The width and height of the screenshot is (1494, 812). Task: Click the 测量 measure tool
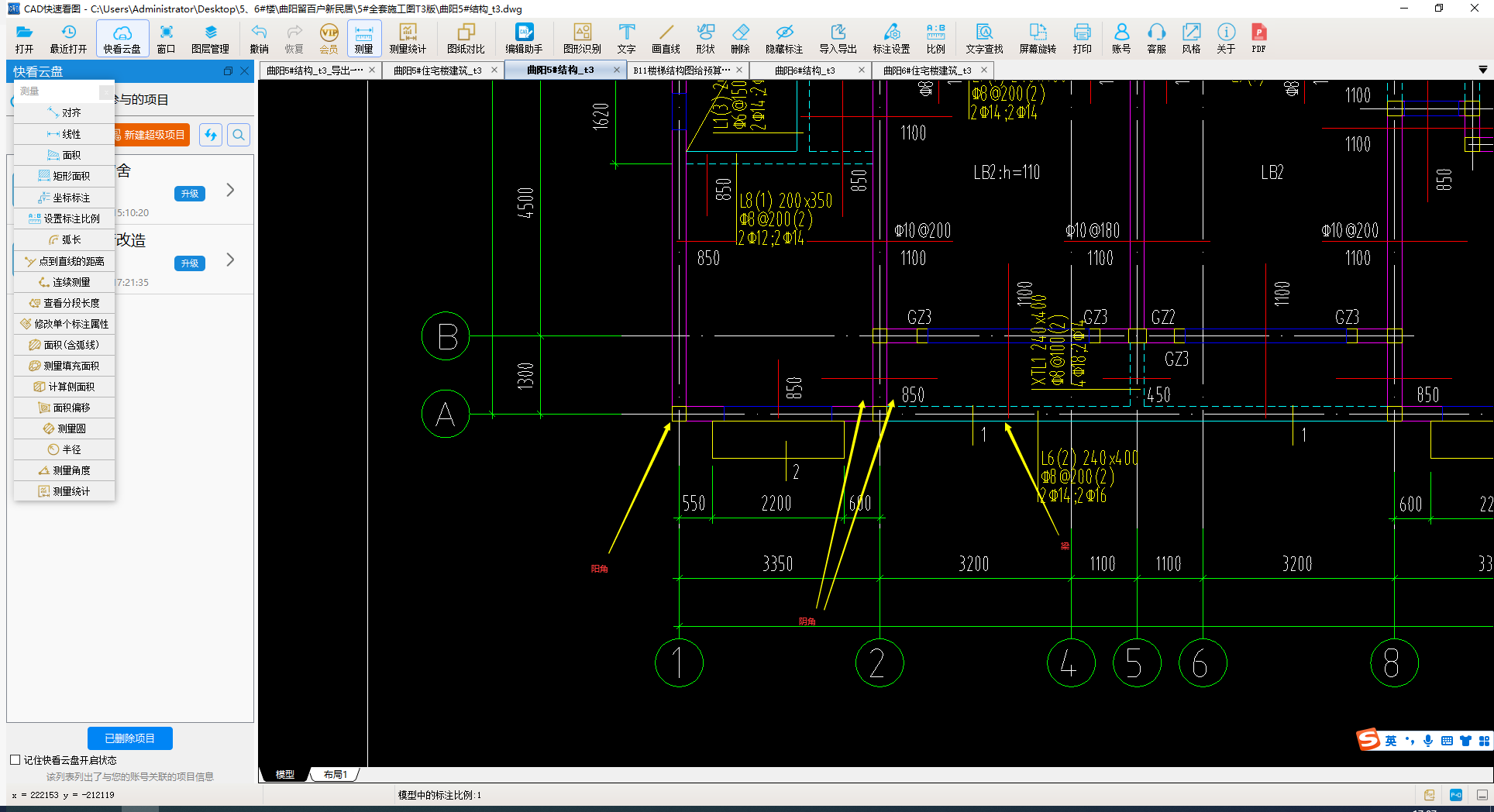tap(363, 38)
